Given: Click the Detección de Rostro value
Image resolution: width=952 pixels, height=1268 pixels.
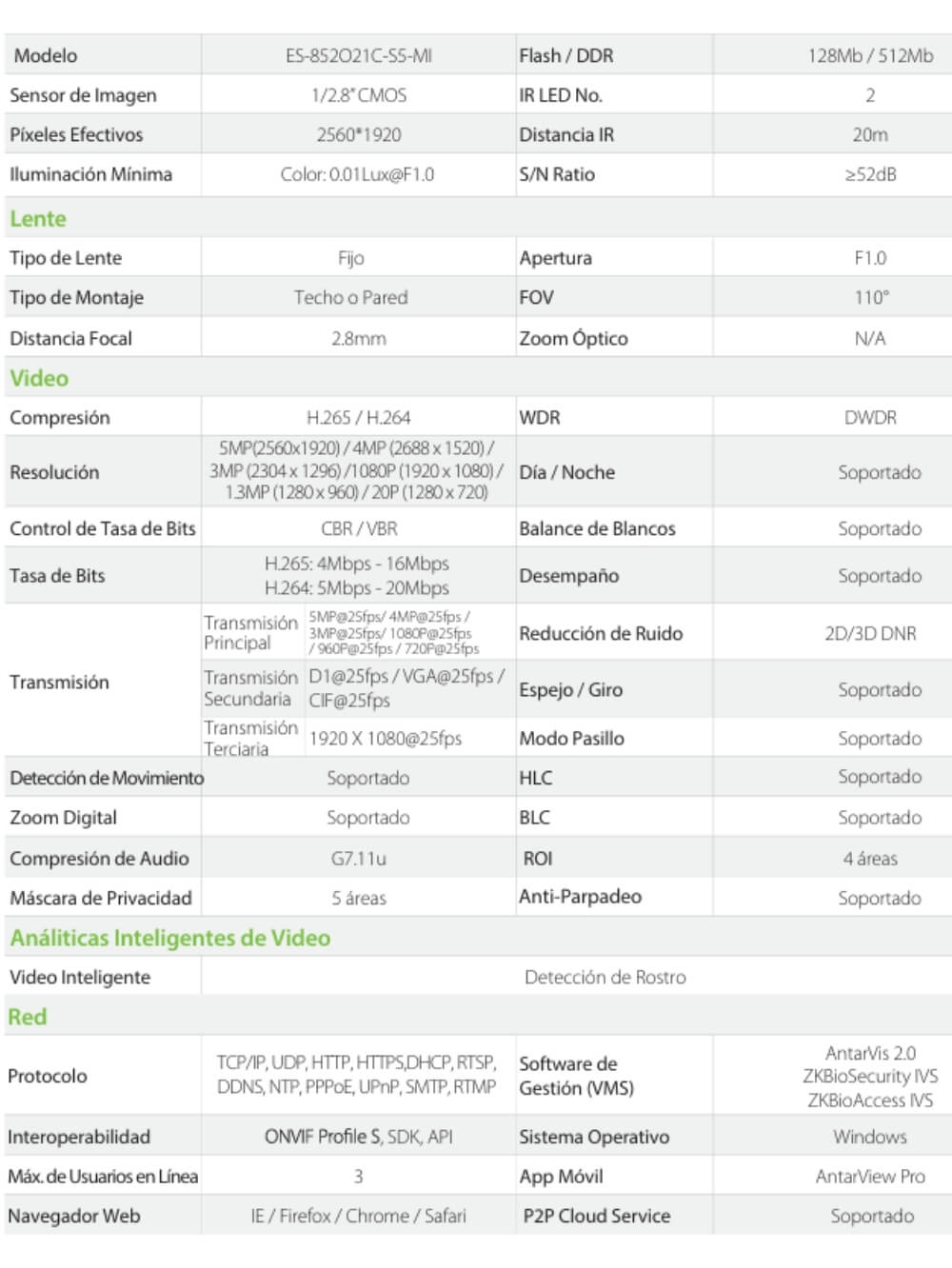Looking at the screenshot, I should (x=605, y=977).
